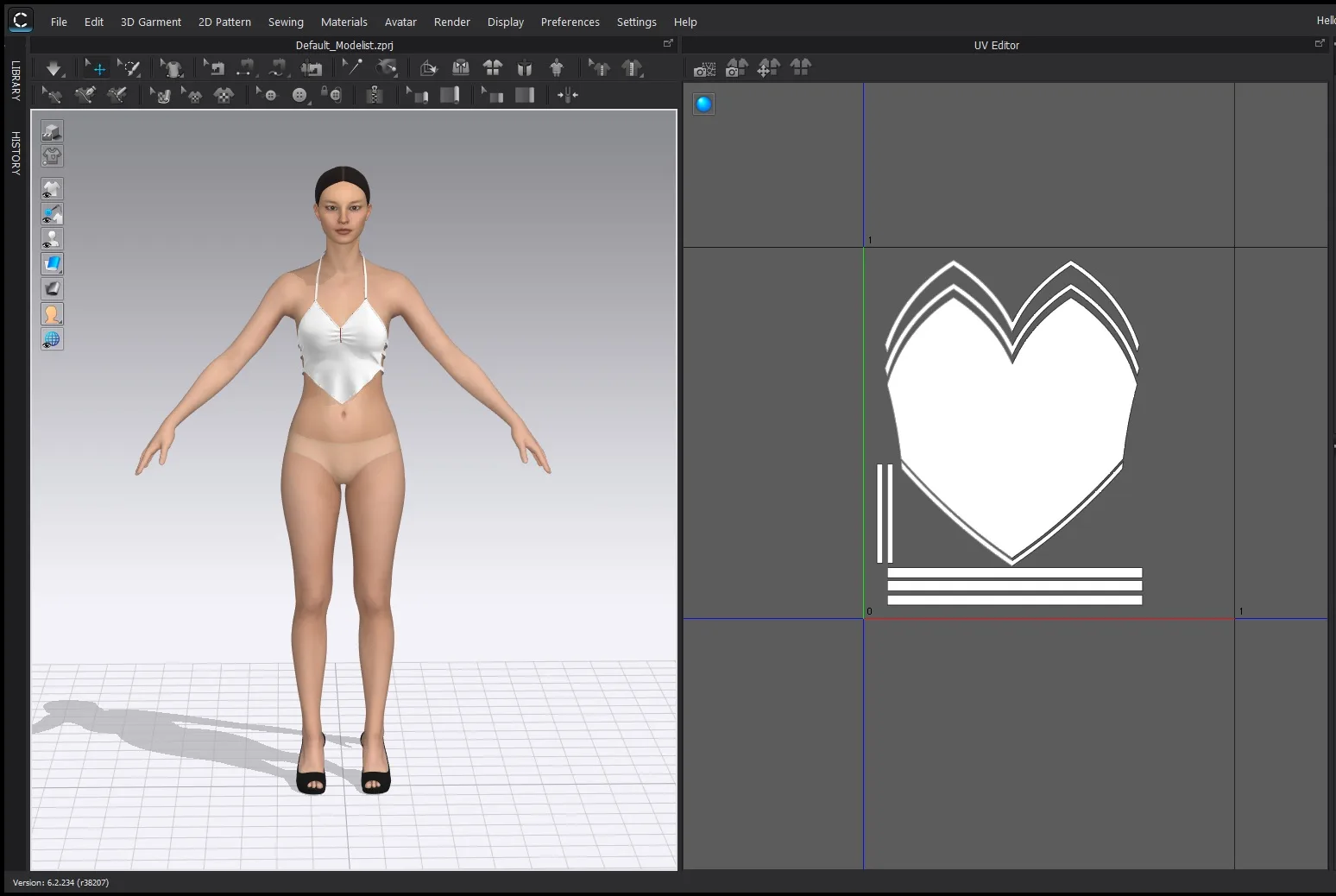Open the 2D Pattern menu

(x=224, y=22)
